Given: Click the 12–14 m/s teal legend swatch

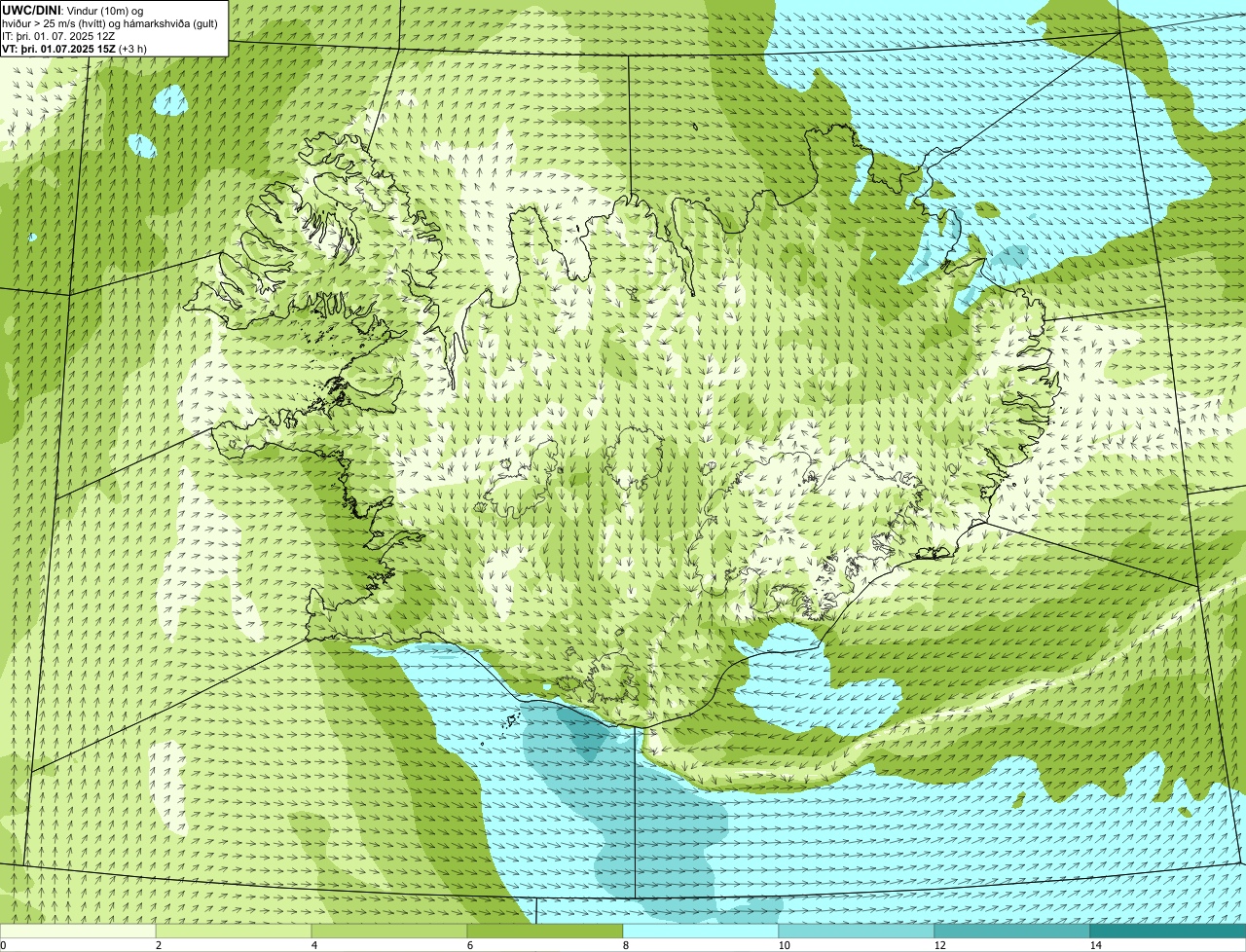Looking at the screenshot, I should tap(1012, 932).
